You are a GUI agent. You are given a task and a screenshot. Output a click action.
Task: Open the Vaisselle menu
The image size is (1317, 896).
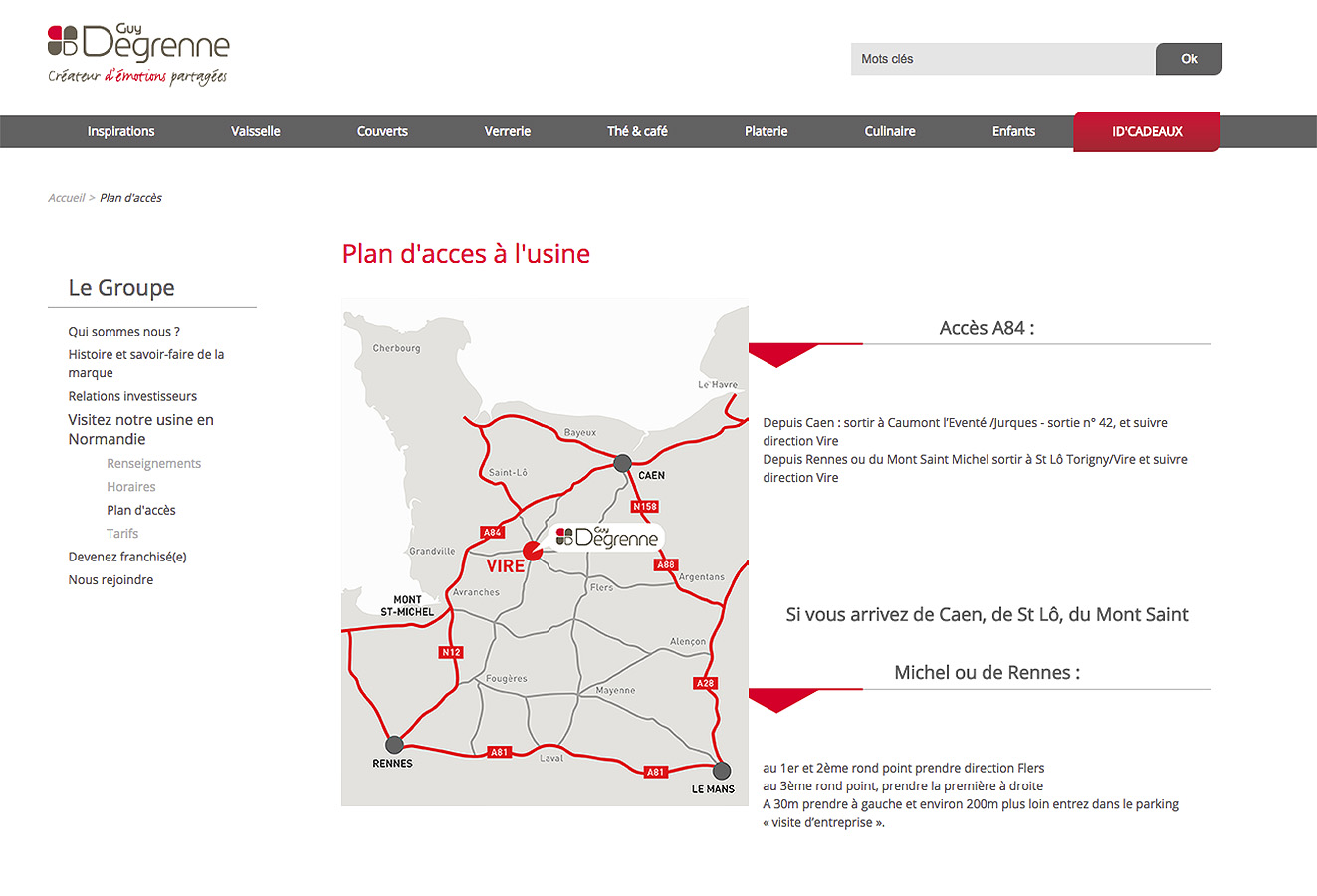coord(256,131)
